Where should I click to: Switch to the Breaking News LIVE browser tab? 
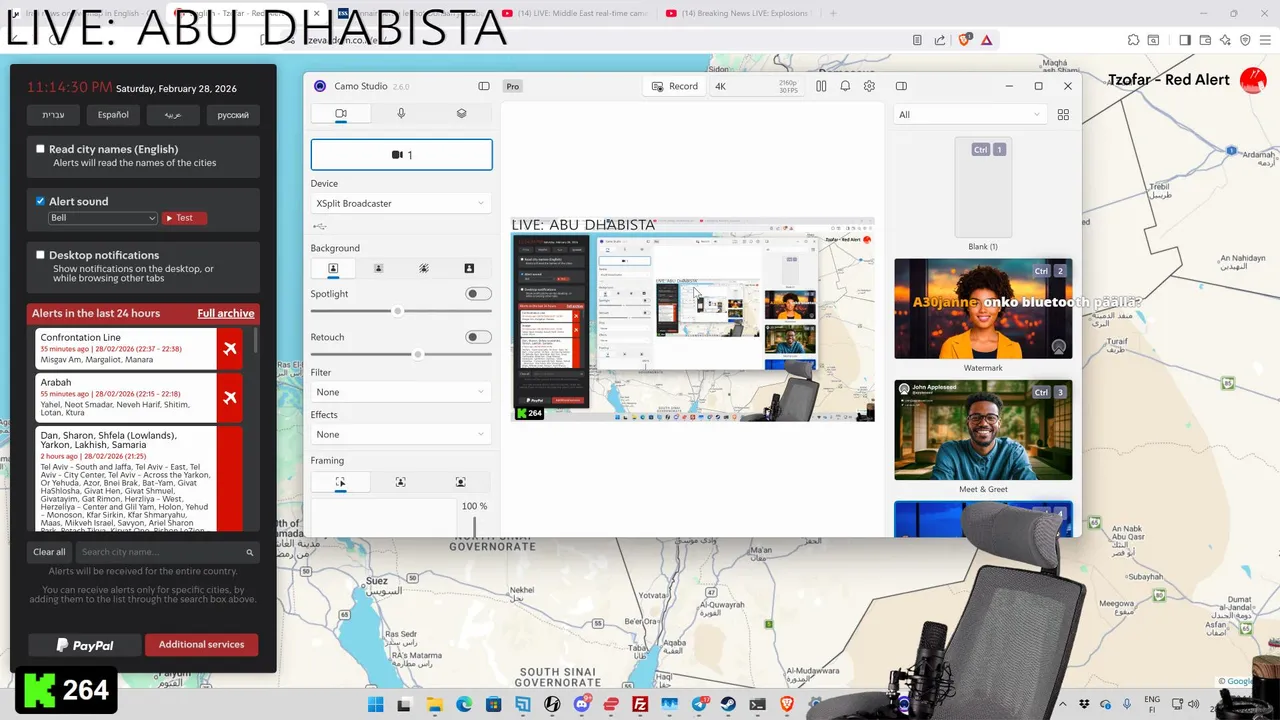(x=740, y=13)
